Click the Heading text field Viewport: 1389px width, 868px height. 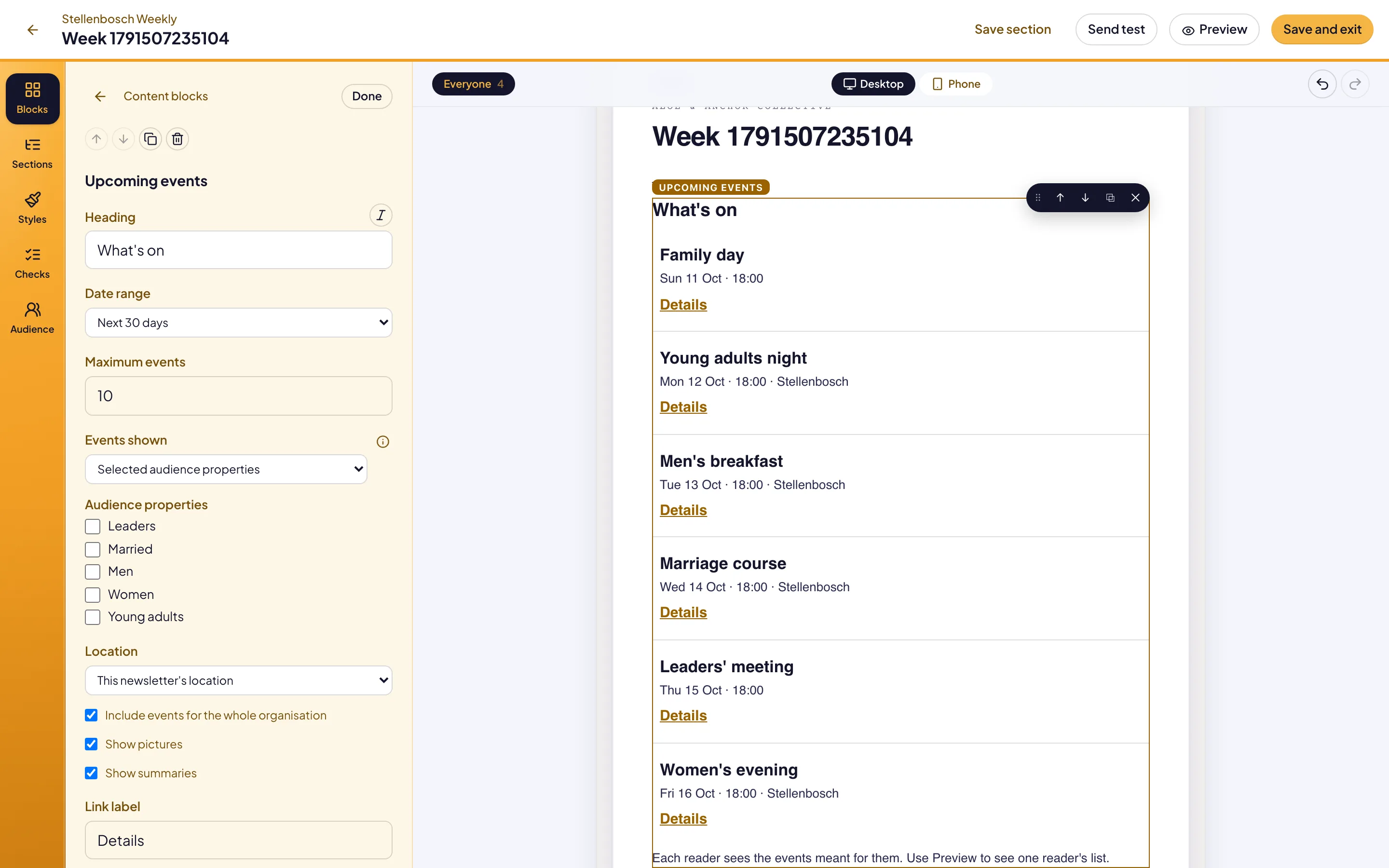tap(238, 250)
